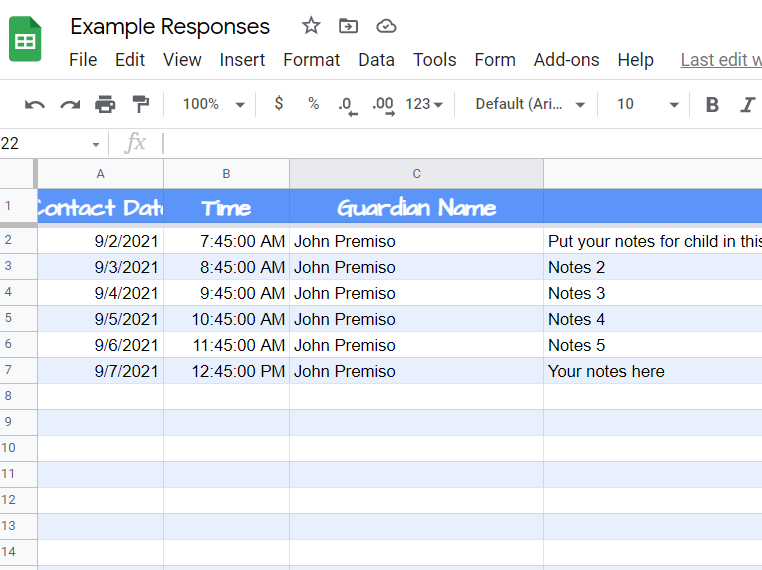Image resolution: width=762 pixels, height=570 pixels.
Task: Click the Guardian Name header cell
Action: click(x=416, y=207)
